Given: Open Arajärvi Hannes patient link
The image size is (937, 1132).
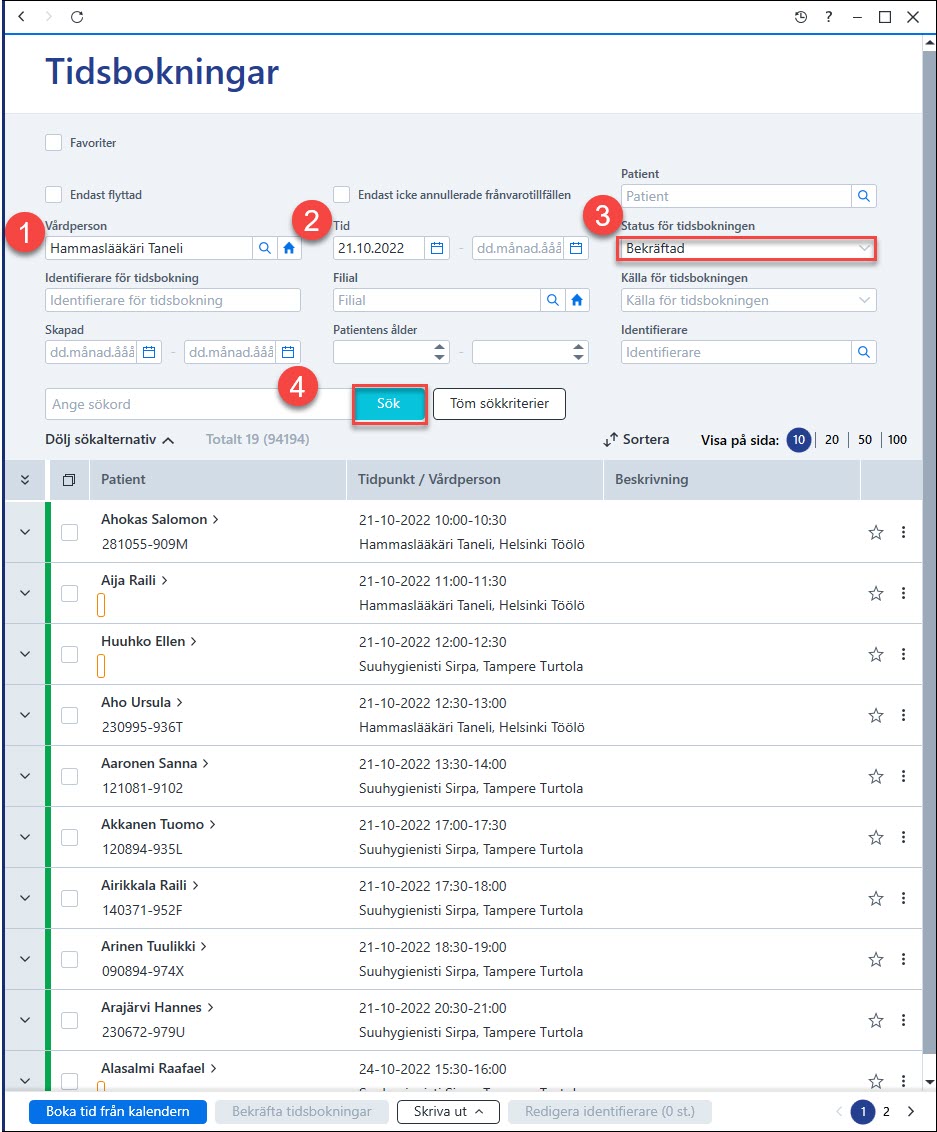Looking at the screenshot, I should (x=157, y=1008).
